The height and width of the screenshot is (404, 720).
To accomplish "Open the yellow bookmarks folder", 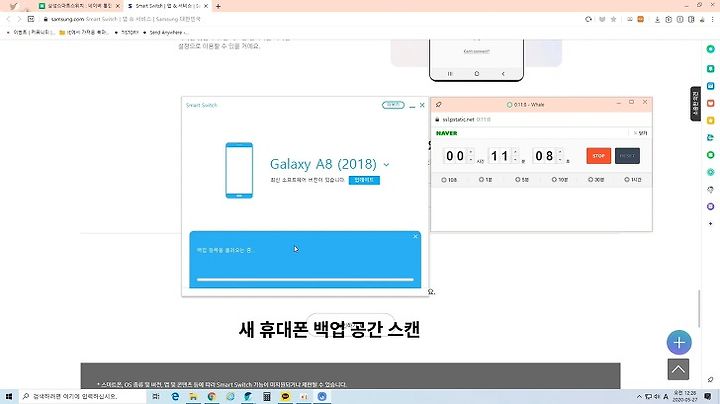I will click(x=84, y=32).
